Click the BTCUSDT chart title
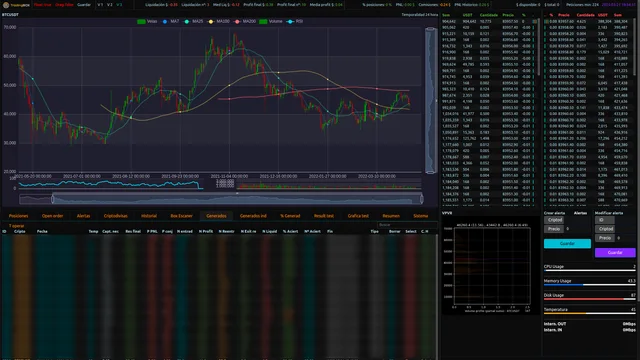 coord(10,15)
